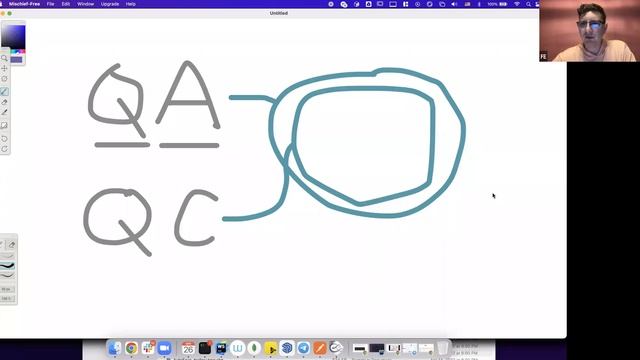Screen dimensions: 640x360
Task: Open Finder from the dock
Action: pyautogui.click(x=115, y=348)
